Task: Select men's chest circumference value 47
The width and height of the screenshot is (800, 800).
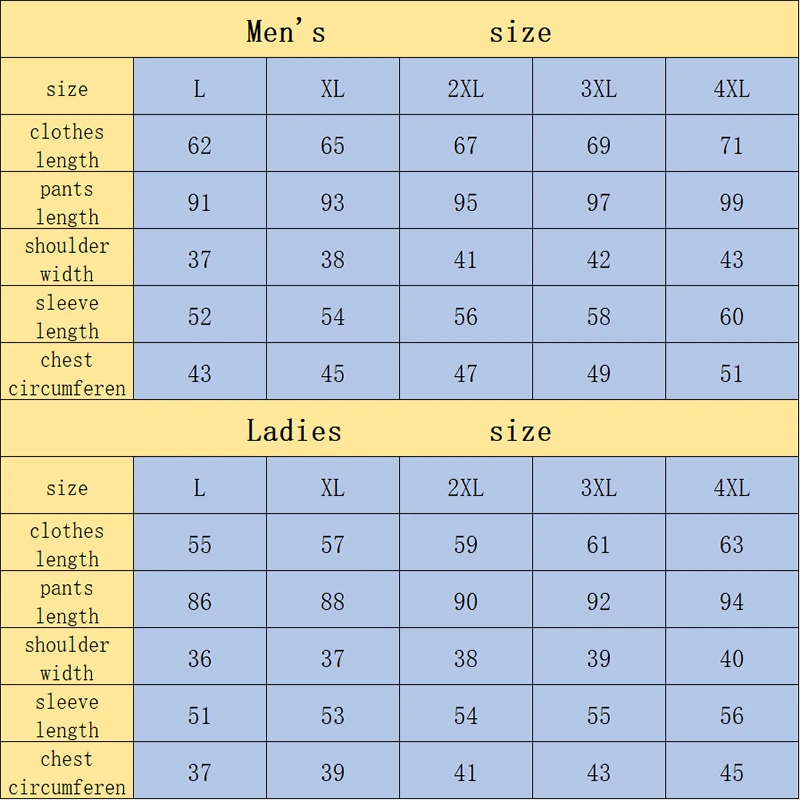Action: click(x=466, y=374)
